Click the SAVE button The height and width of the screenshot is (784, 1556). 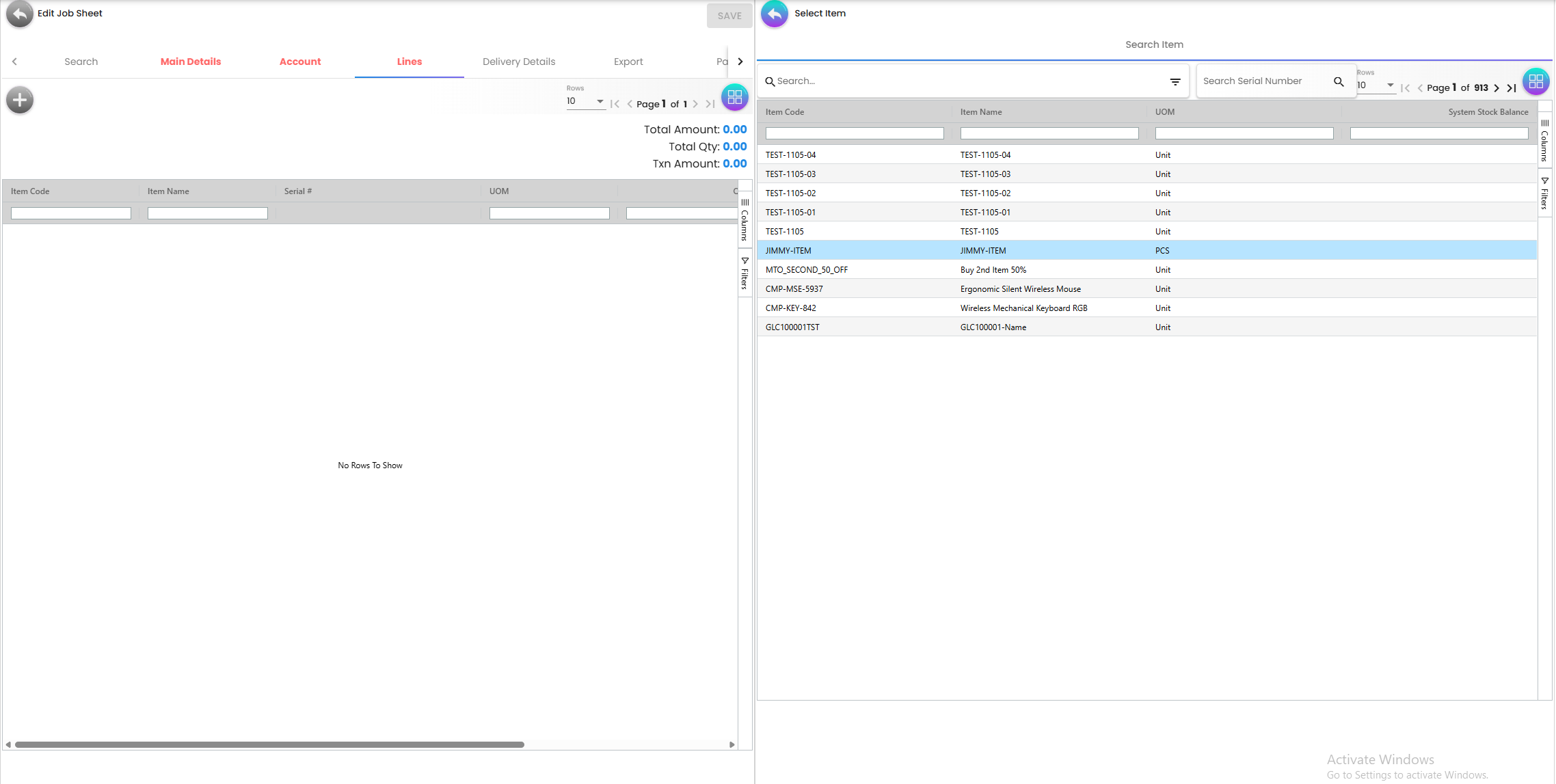coord(729,16)
